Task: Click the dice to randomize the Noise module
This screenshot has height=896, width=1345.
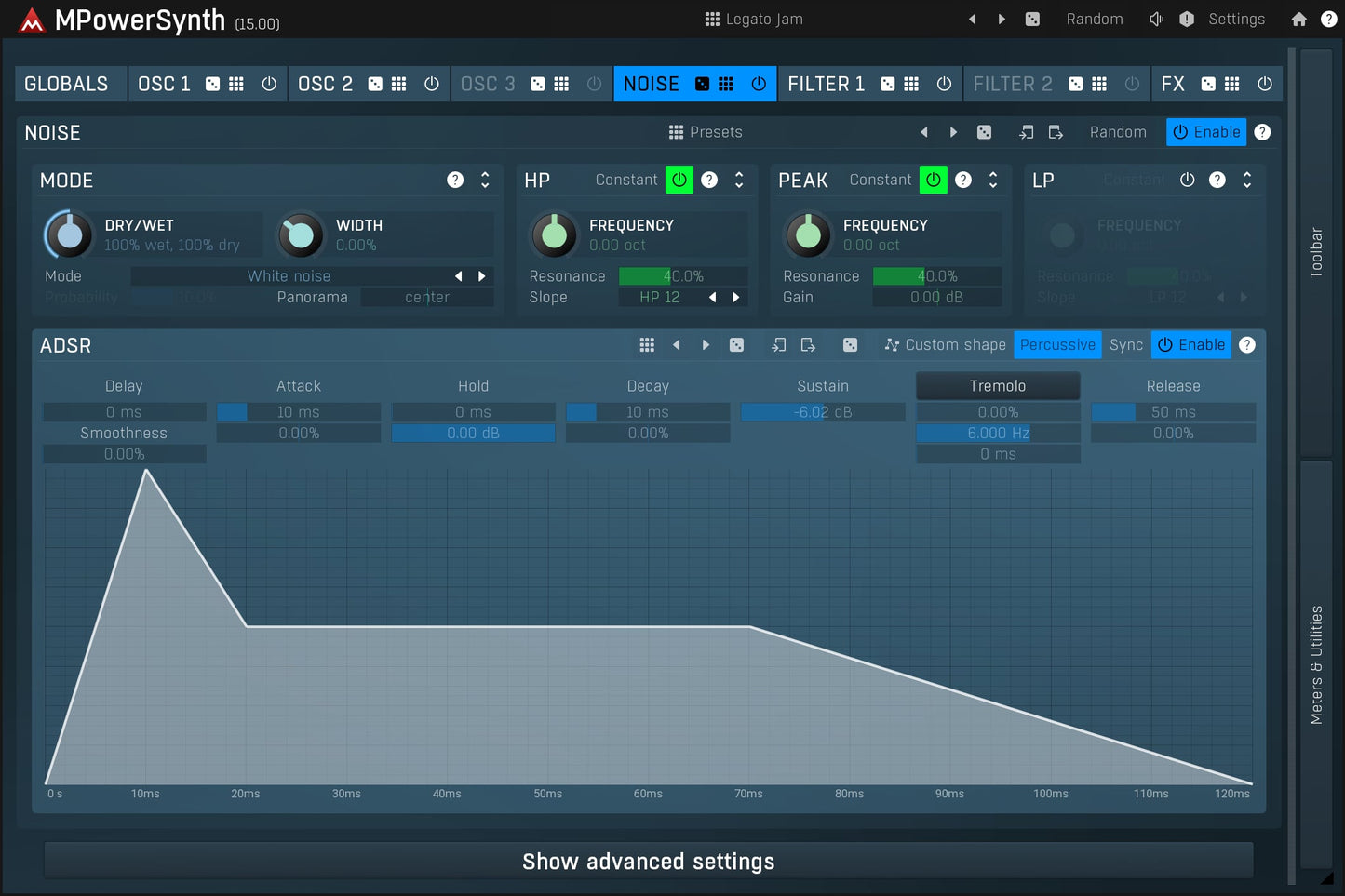Action: pos(985,131)
